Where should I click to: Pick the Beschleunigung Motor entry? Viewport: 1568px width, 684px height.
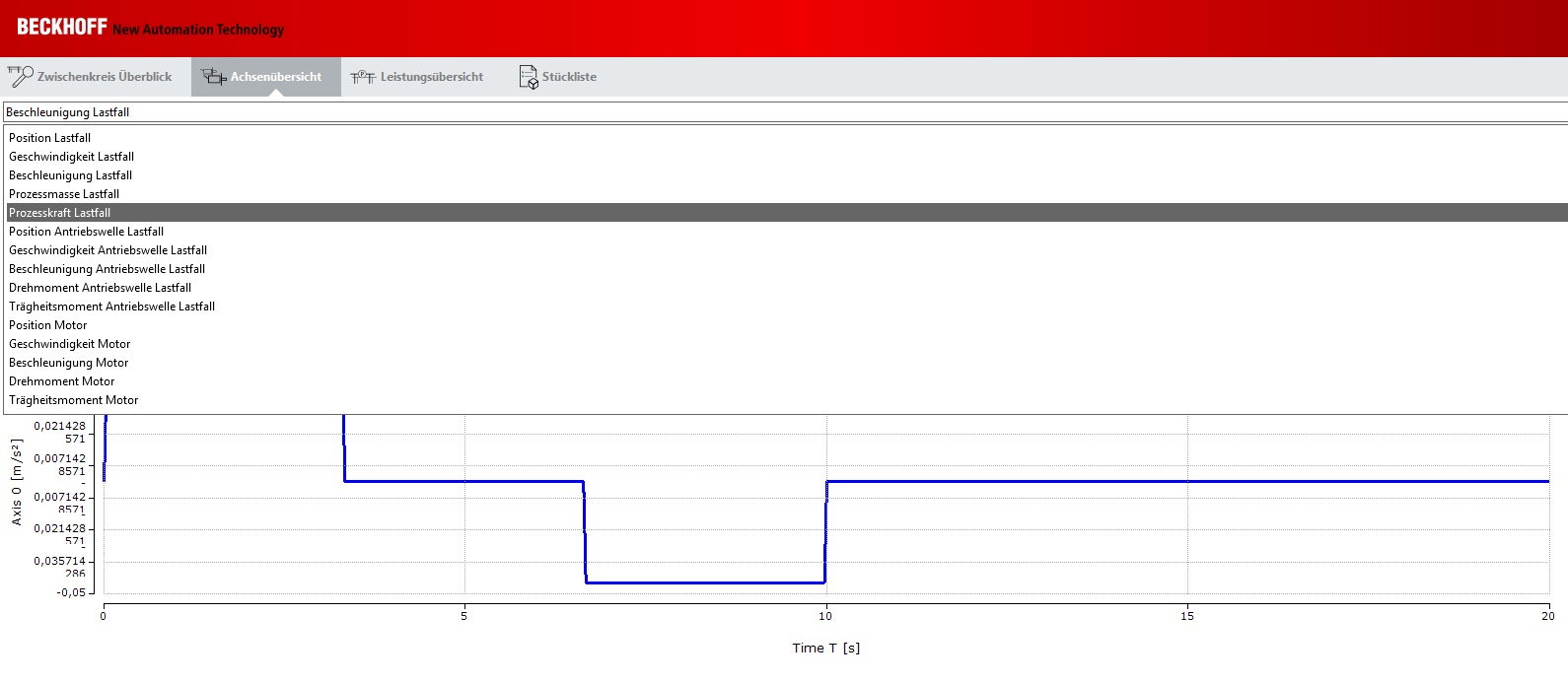787,363
